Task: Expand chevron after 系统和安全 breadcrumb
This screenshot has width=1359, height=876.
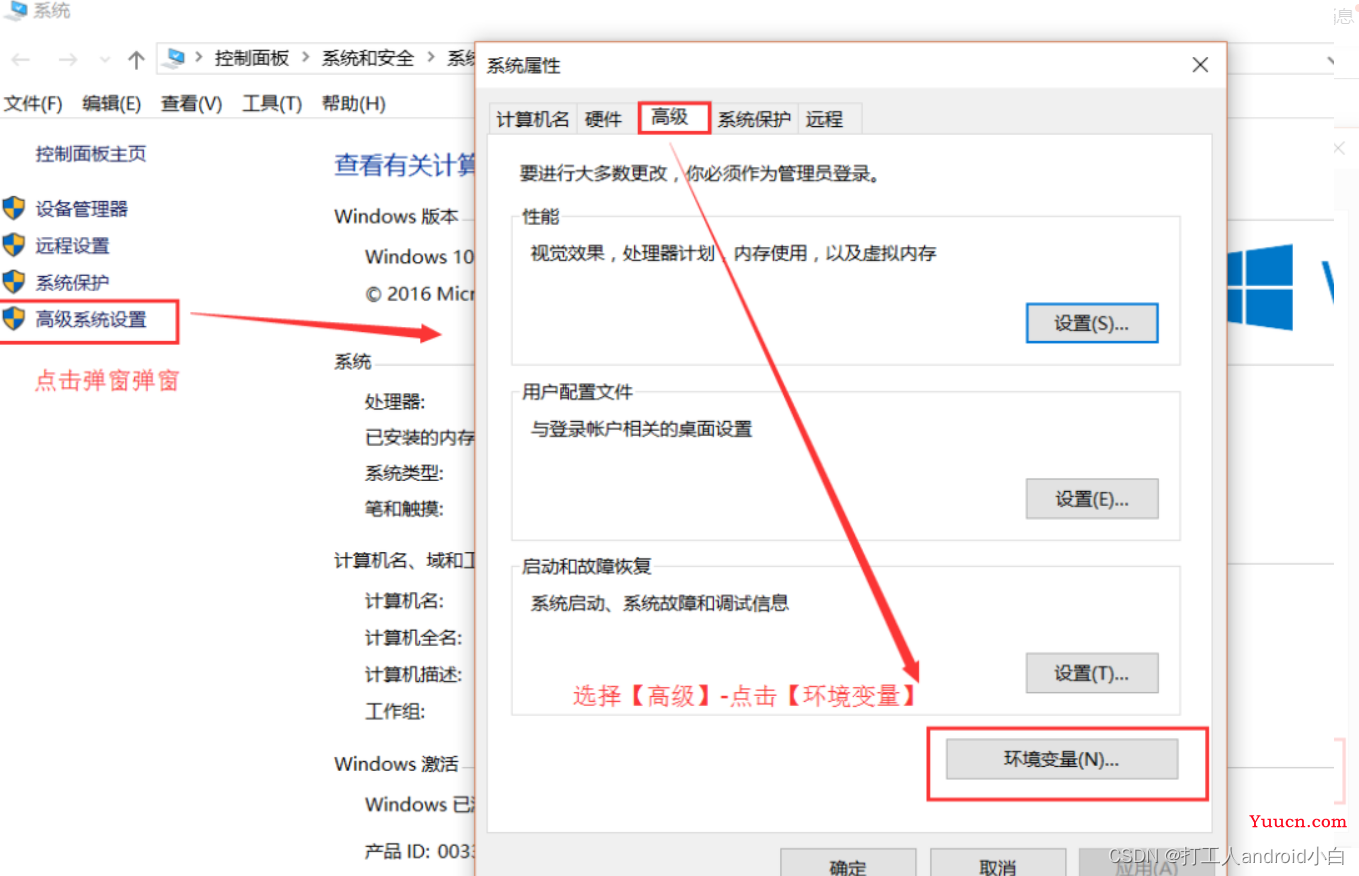Action: click(x=430, y=58)
